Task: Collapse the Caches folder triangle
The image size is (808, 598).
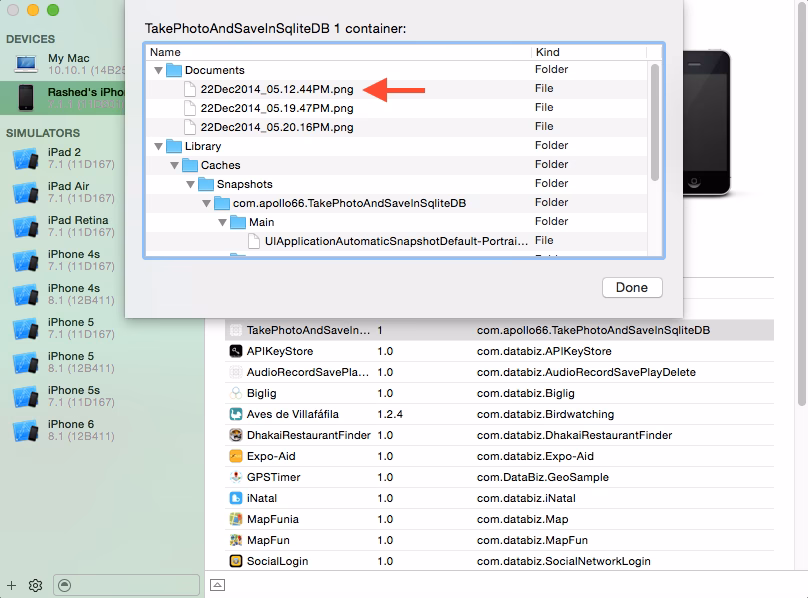Action: (173, 166)
